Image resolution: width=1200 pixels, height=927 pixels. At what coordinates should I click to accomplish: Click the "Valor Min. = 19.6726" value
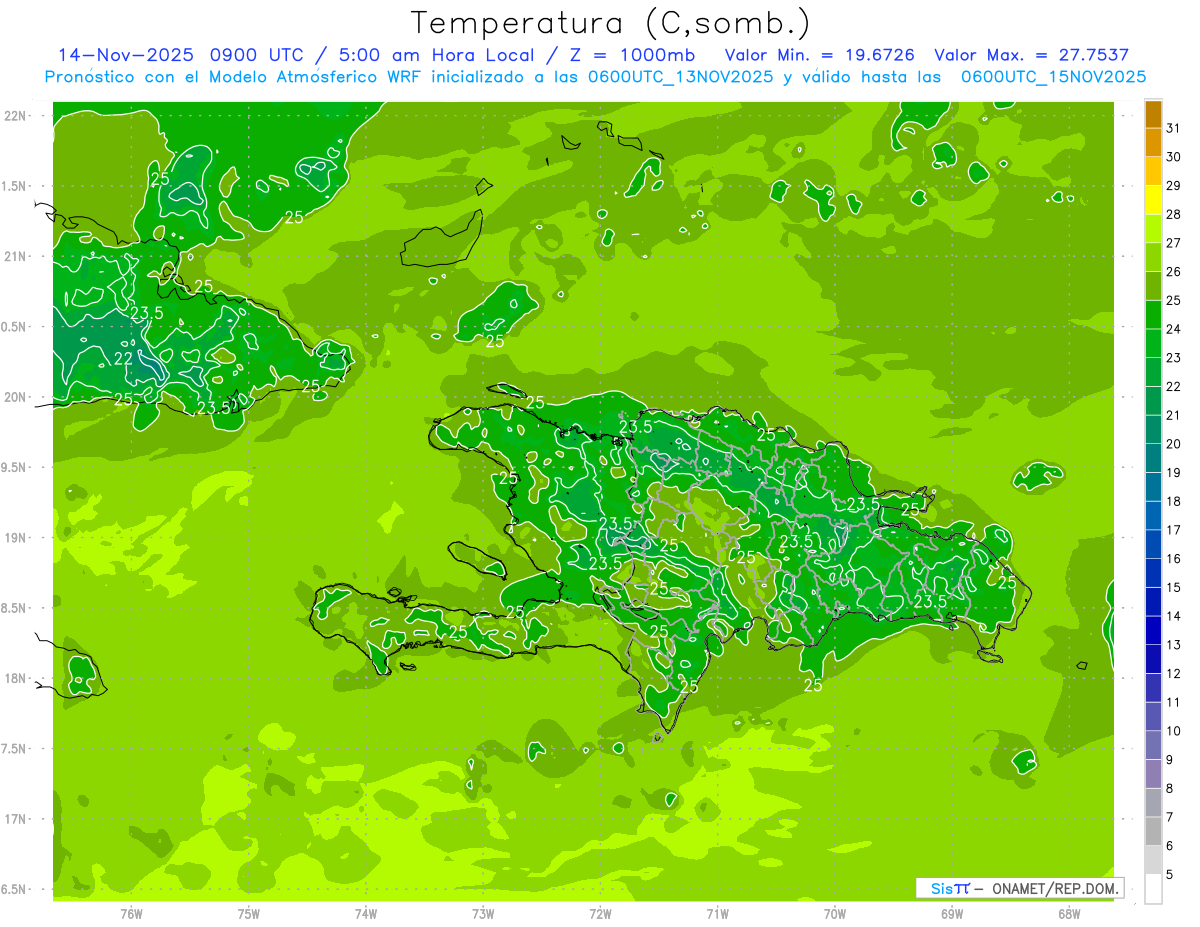click(x=820, y=55)
